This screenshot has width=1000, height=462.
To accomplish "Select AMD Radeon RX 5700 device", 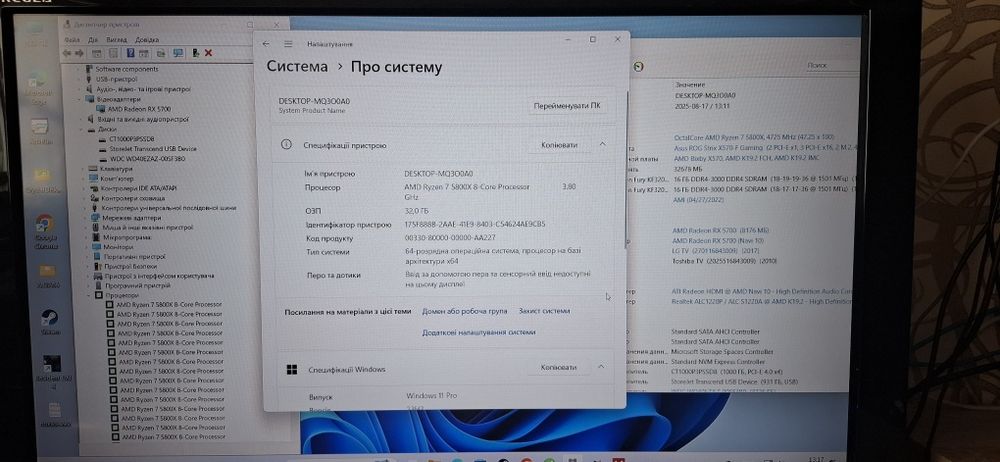I will pyautogui.click(x=138, y=109).
